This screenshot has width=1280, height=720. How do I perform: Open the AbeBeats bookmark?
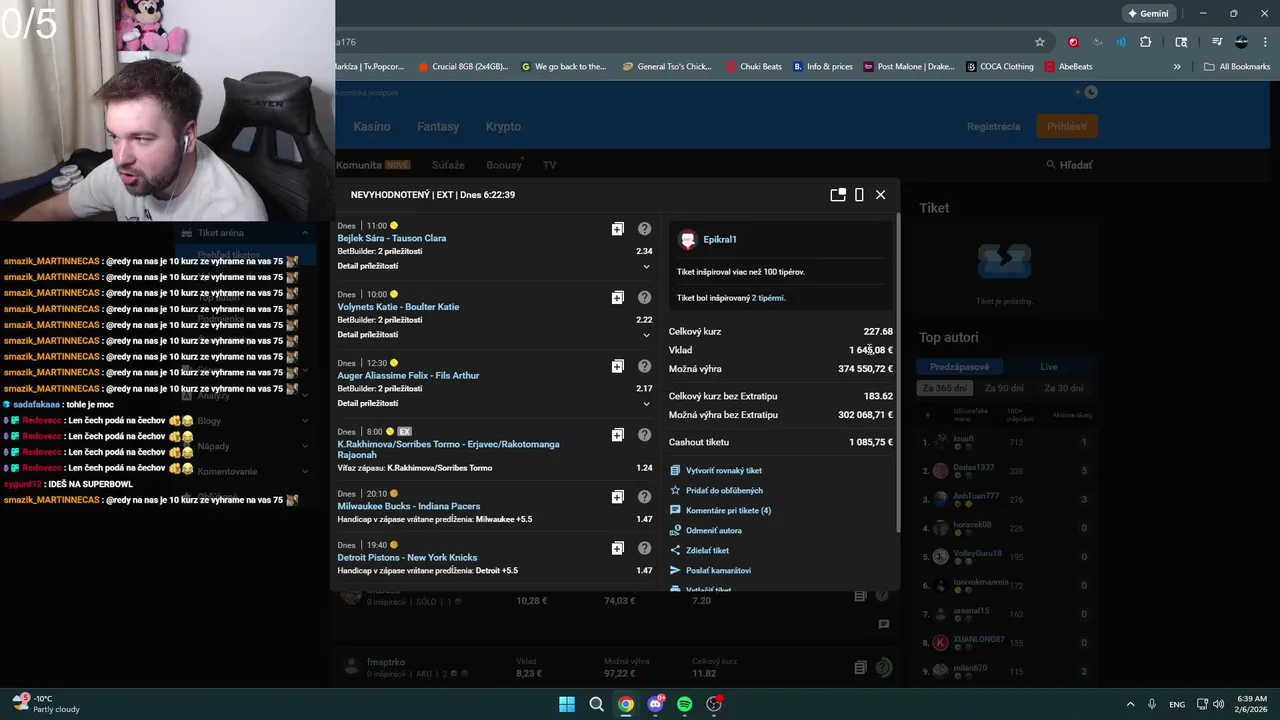point(1069,67)
